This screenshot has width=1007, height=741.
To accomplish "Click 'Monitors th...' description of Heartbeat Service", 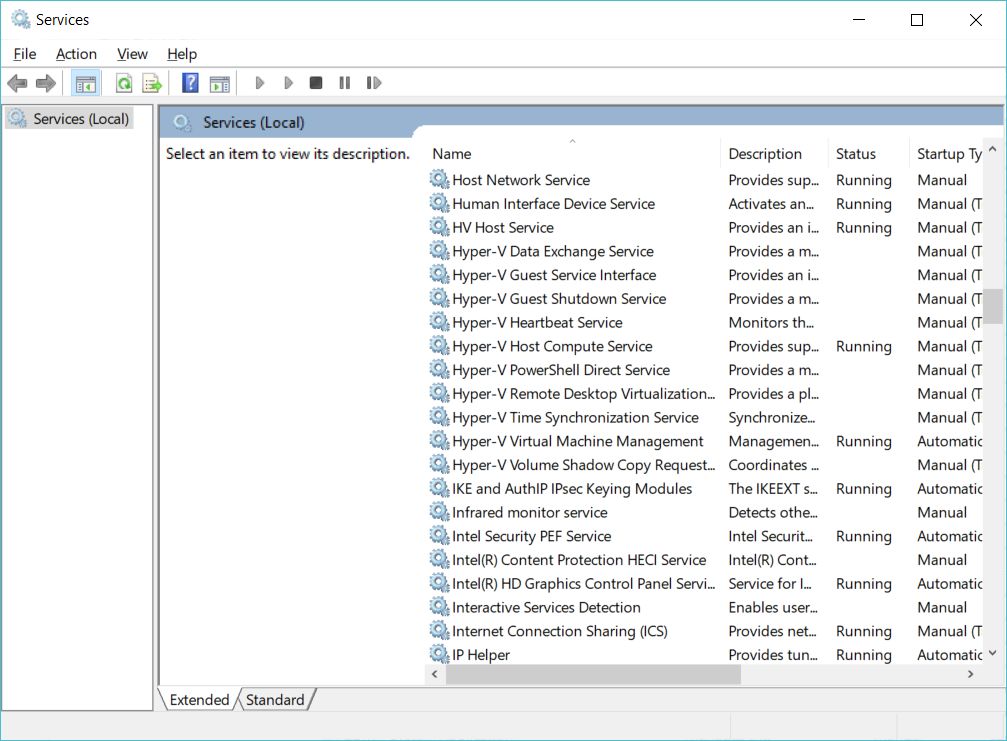I will [x=771, y=322].
